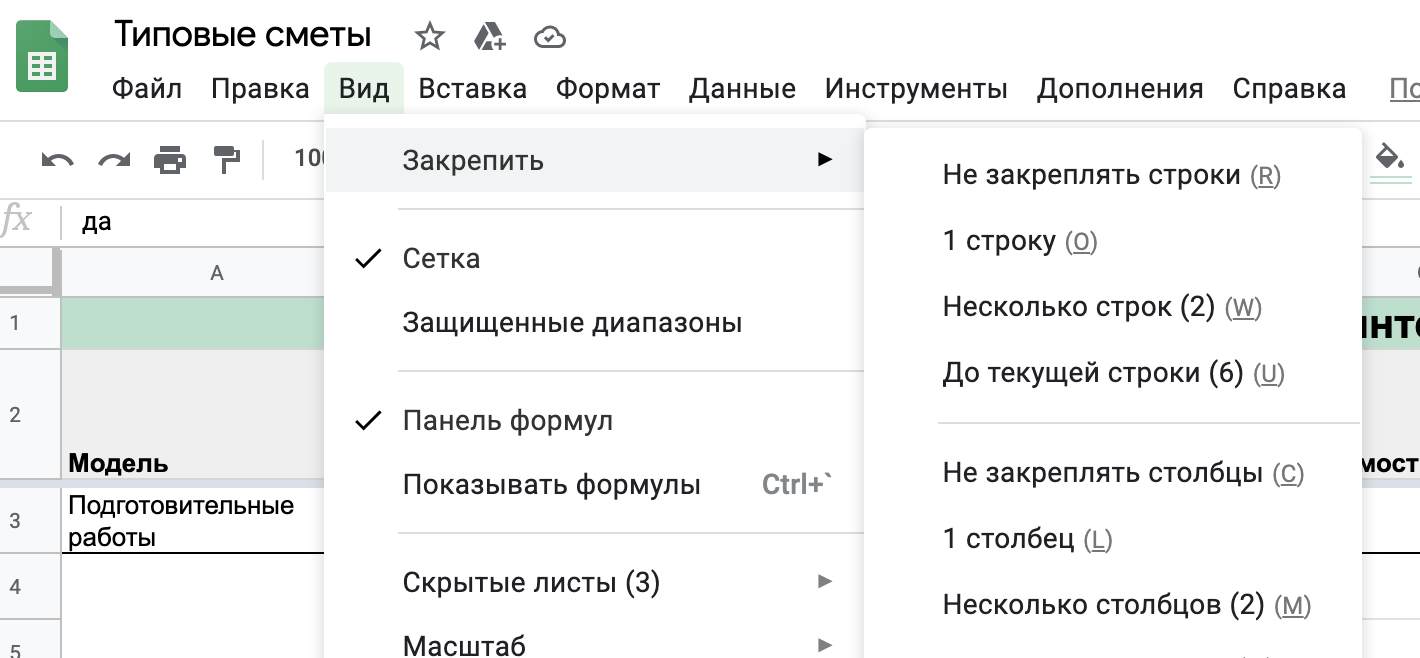Star the document Типовые сметы
The height and width of the screenshot is (658, 1420).
[429, 37]
